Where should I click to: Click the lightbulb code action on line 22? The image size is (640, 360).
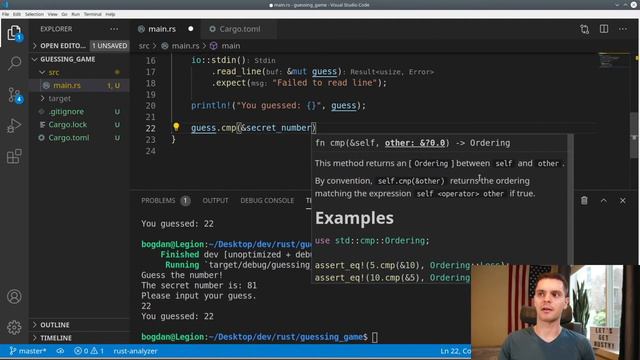tap(176, 127)
